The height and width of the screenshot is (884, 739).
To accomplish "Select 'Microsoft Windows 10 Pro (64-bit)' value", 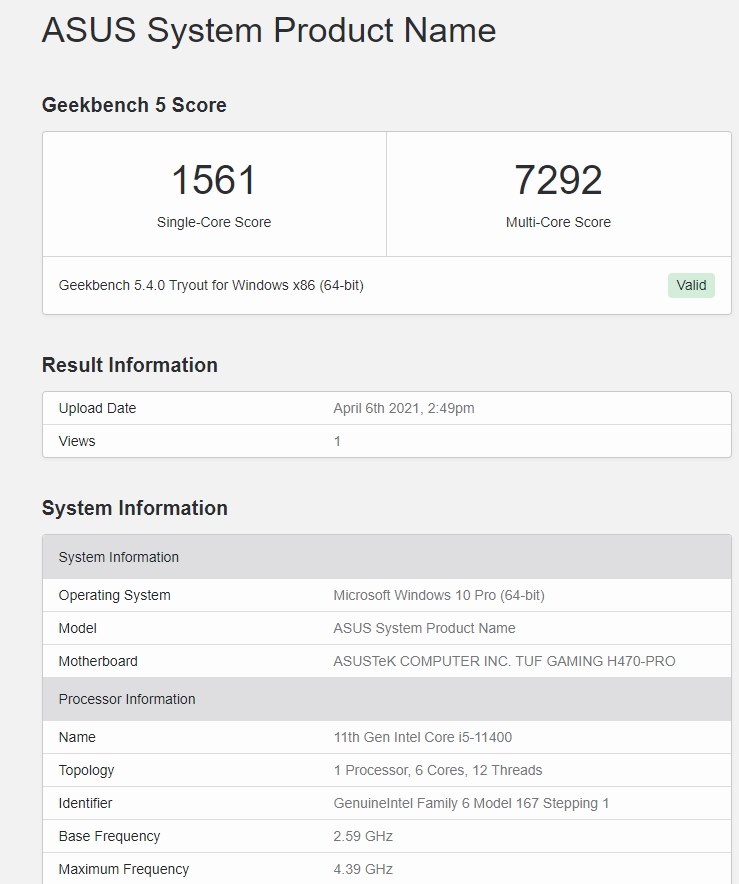I will 439,595.
